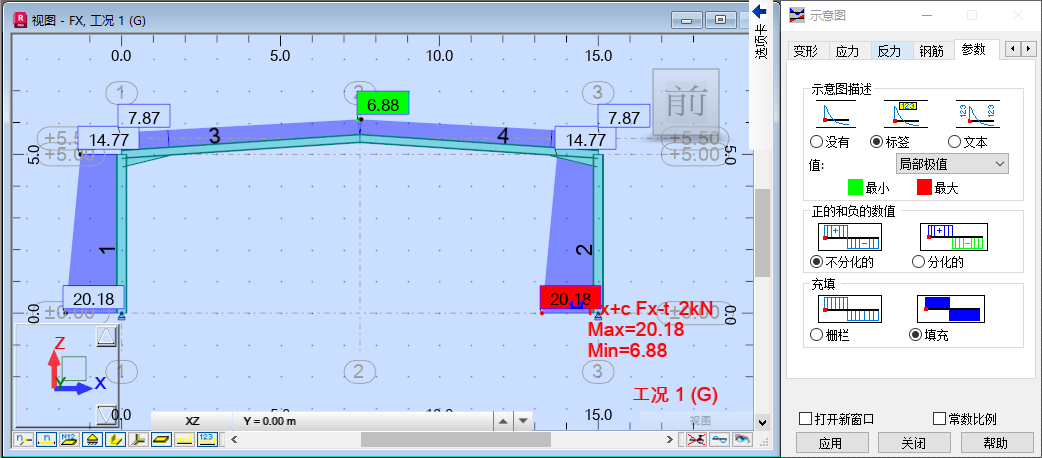Click the green 6.88 minimum label

tap(383, 104)
